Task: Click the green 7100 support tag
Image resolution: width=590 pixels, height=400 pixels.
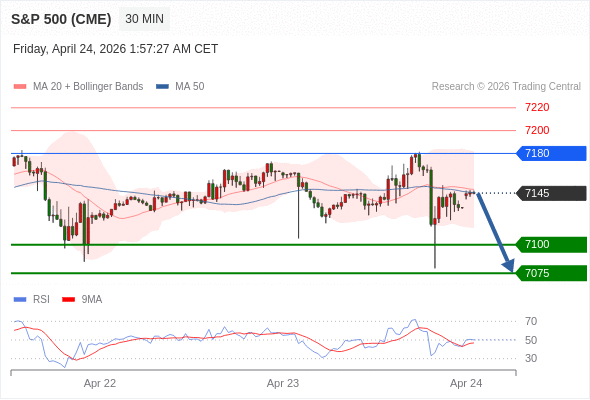Action: coord(551,245)
